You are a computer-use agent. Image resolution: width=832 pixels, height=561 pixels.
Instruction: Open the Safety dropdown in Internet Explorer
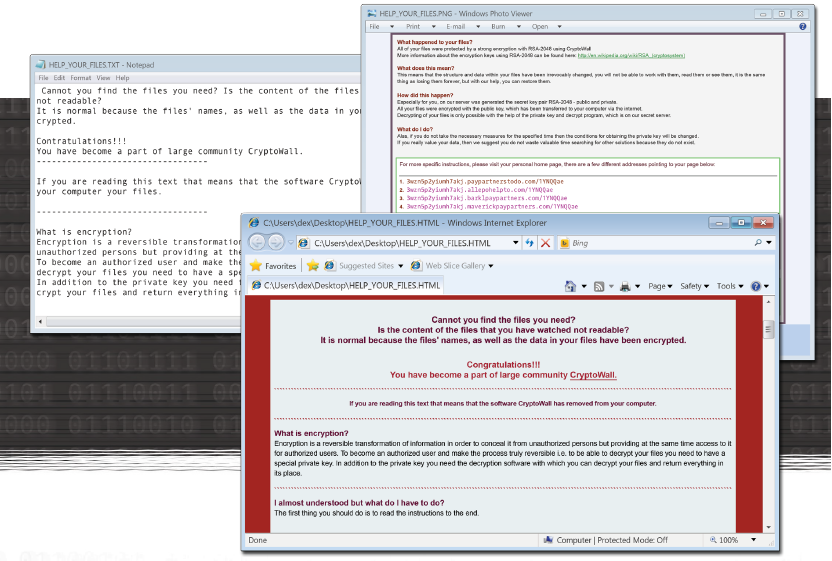point(694,286)
